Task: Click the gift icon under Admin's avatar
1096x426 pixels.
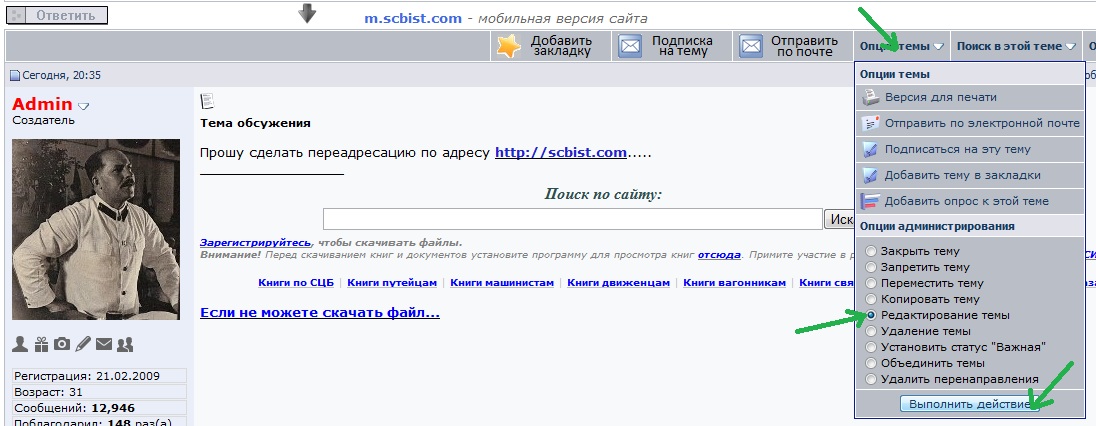Action: [x=41, y=344]
